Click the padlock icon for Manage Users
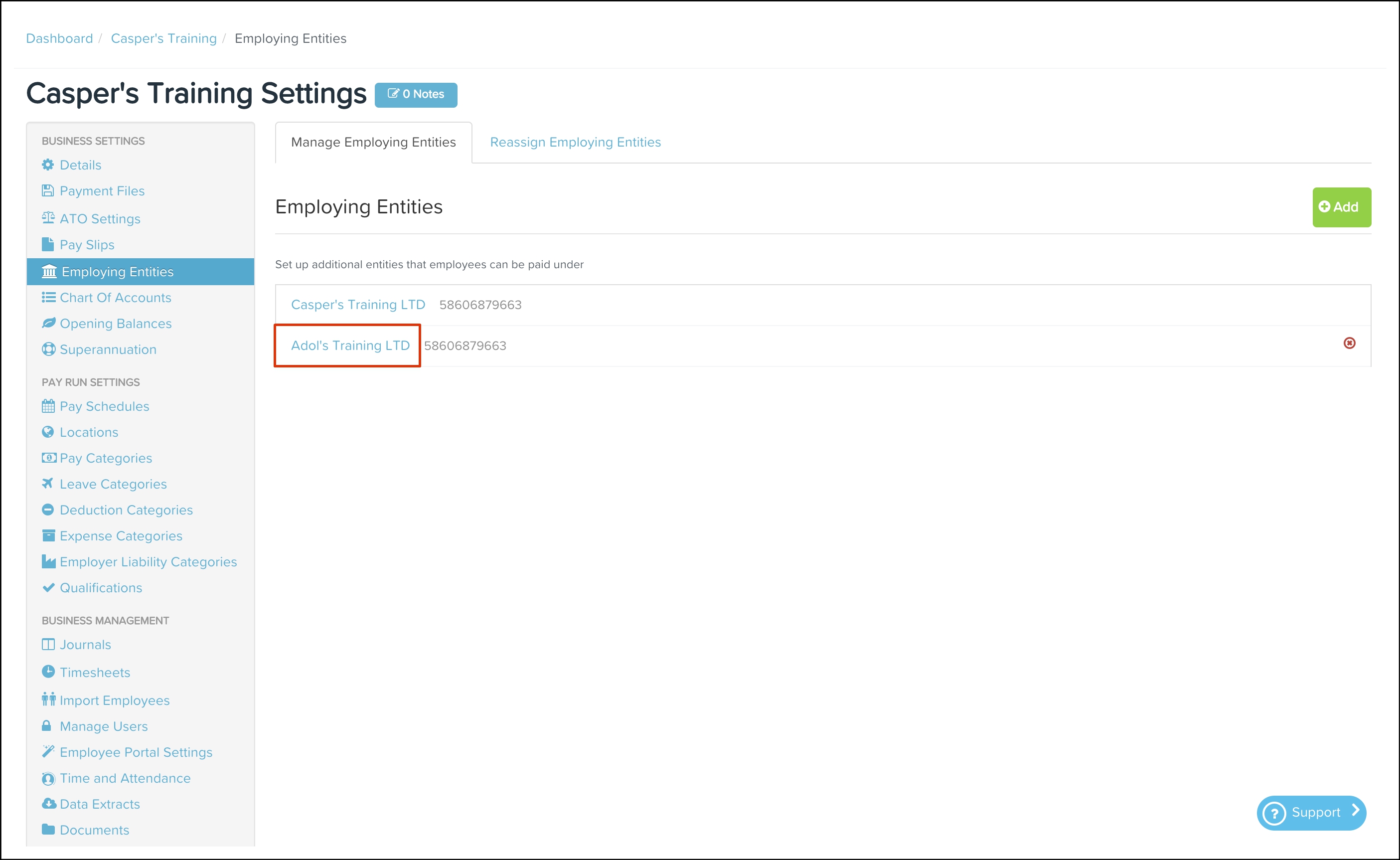The image size is (1400, 860). pos(47,726)
